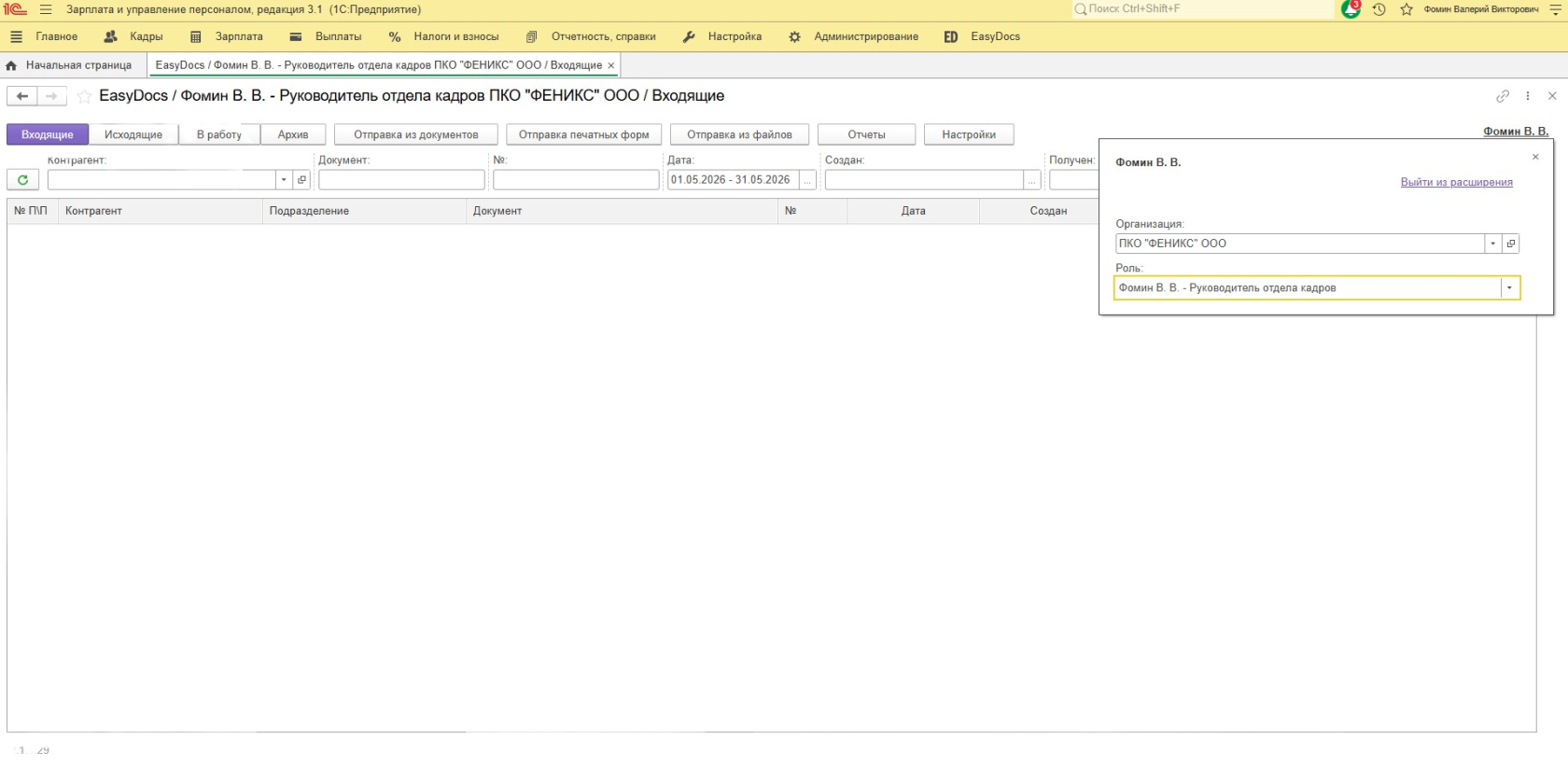Focus the Создан filter field
Image resolution: width=1568 pixels, height=767 pixels.
coord(924,180)
